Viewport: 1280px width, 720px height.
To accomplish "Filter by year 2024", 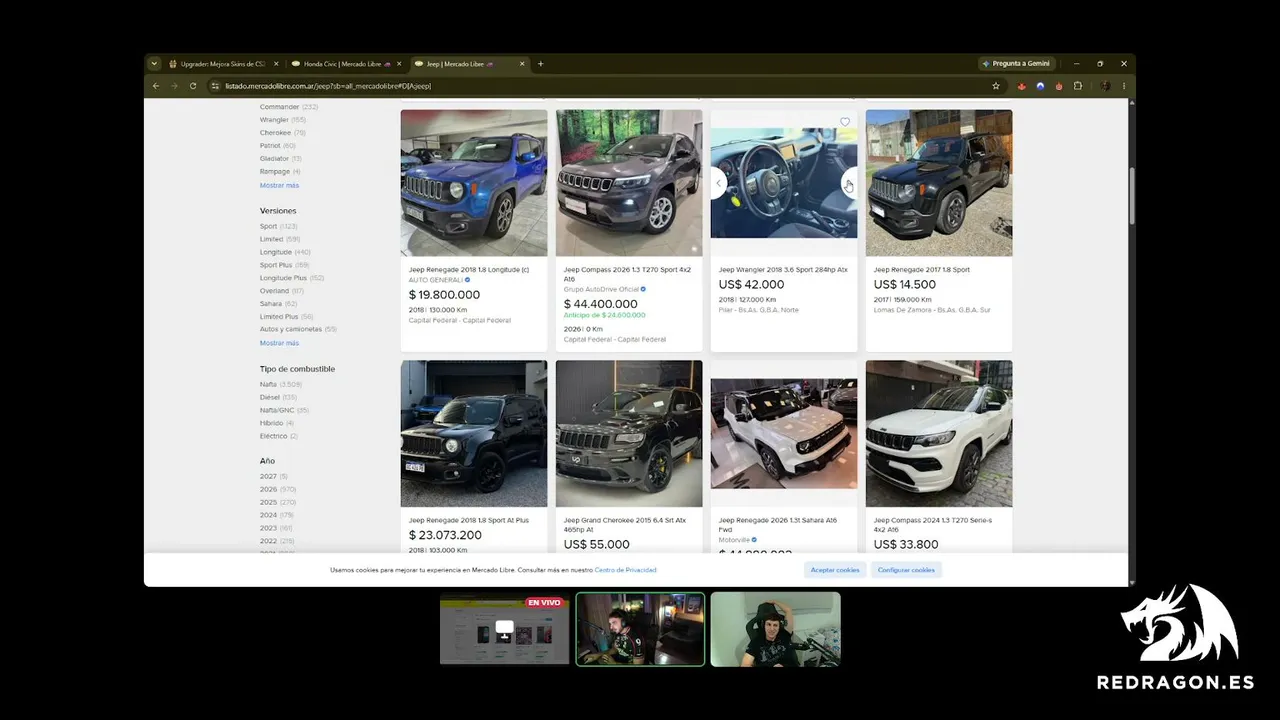I will [277, 515].
